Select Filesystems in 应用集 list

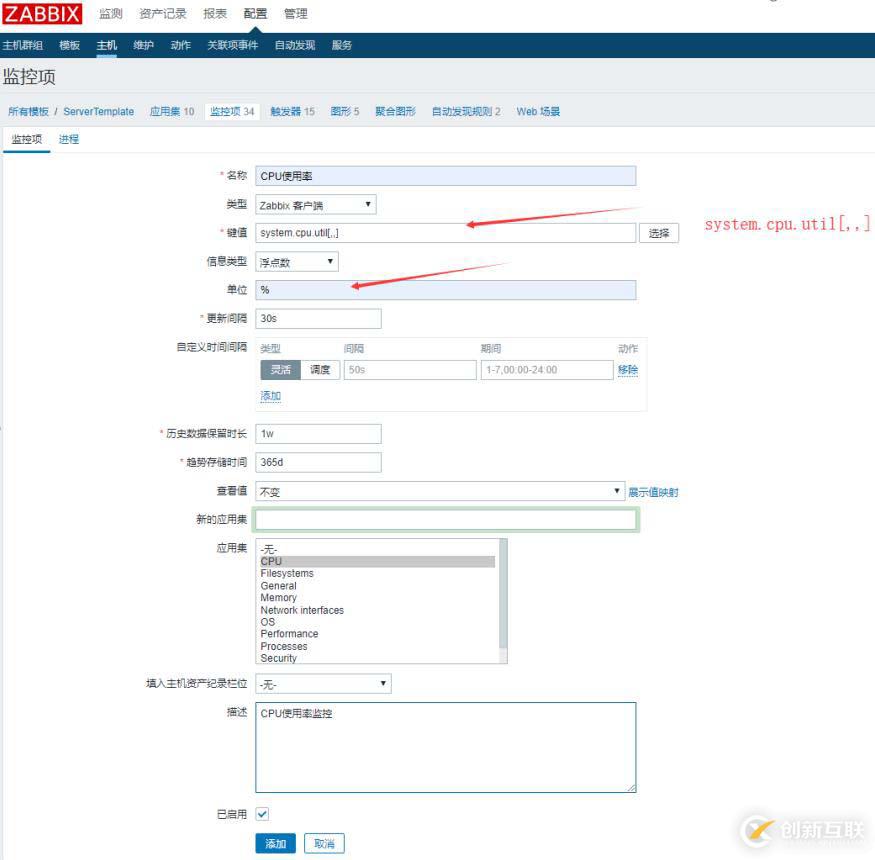coord(377,574)
